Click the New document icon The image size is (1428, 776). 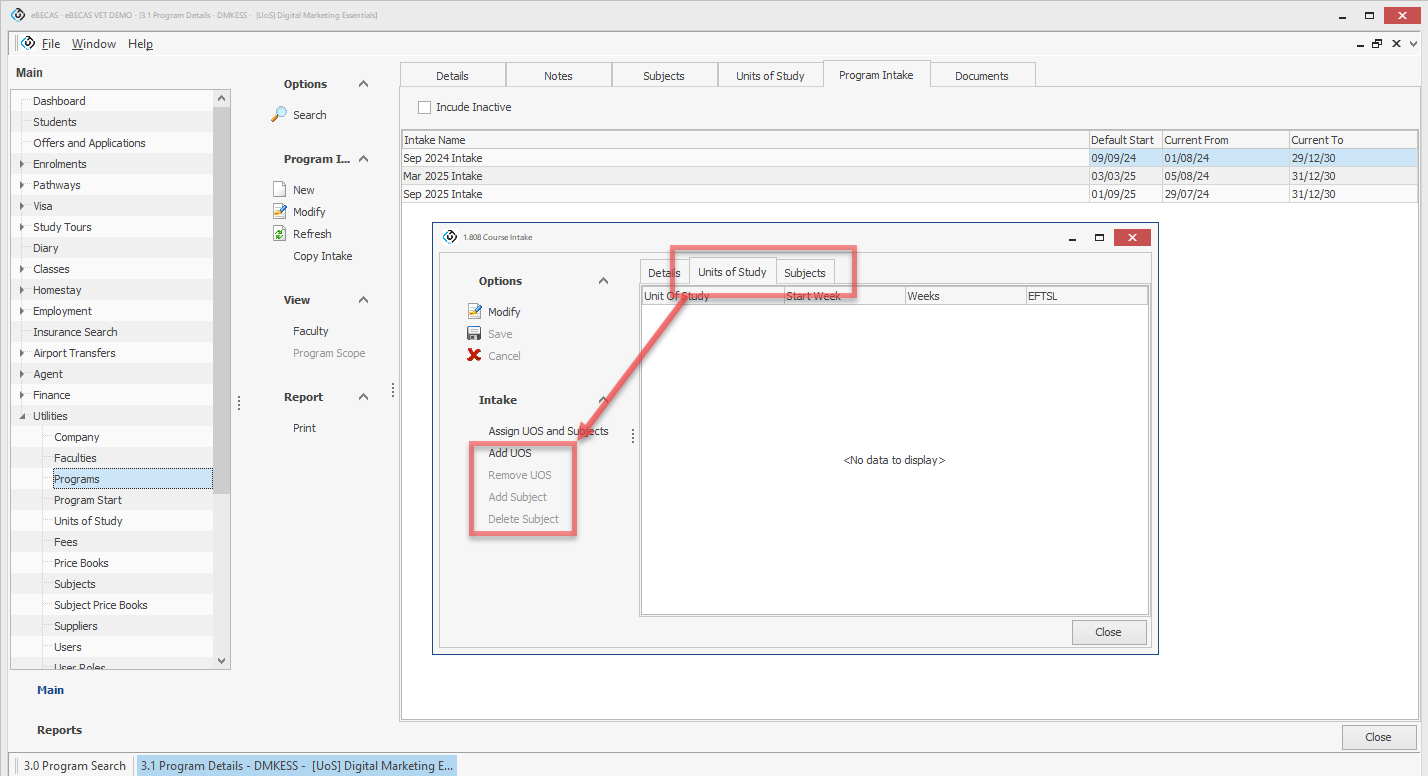pos(280,190)
